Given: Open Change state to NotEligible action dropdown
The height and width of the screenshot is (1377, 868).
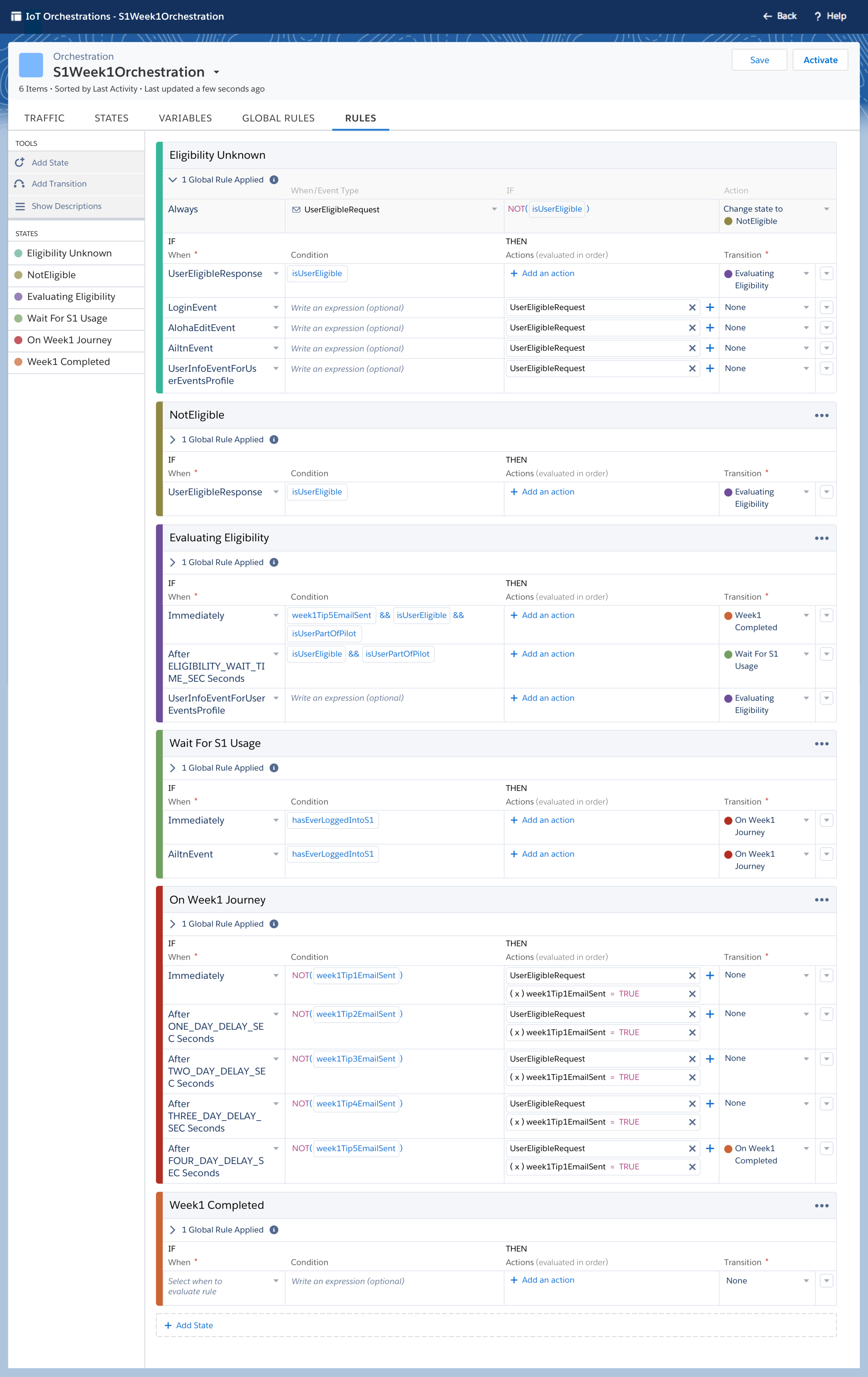Looking at the screenshot, I should point(826,209).
